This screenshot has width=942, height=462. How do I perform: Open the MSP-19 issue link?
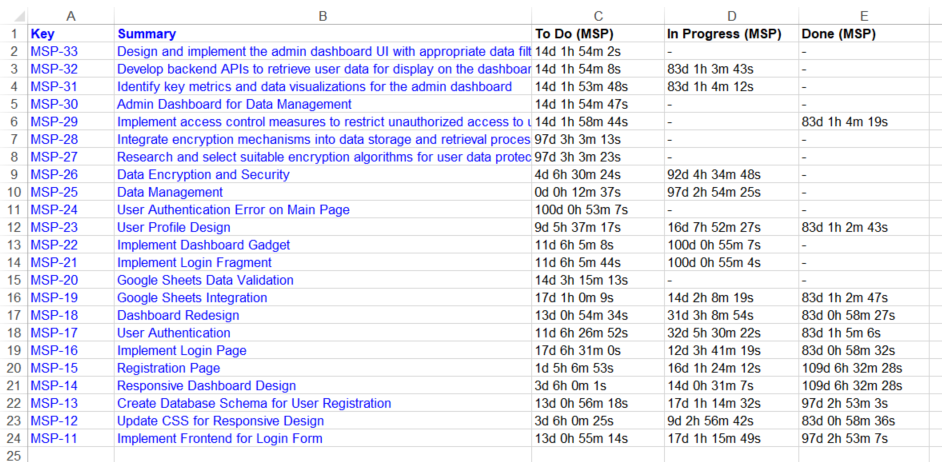click(x=54, y=298)
